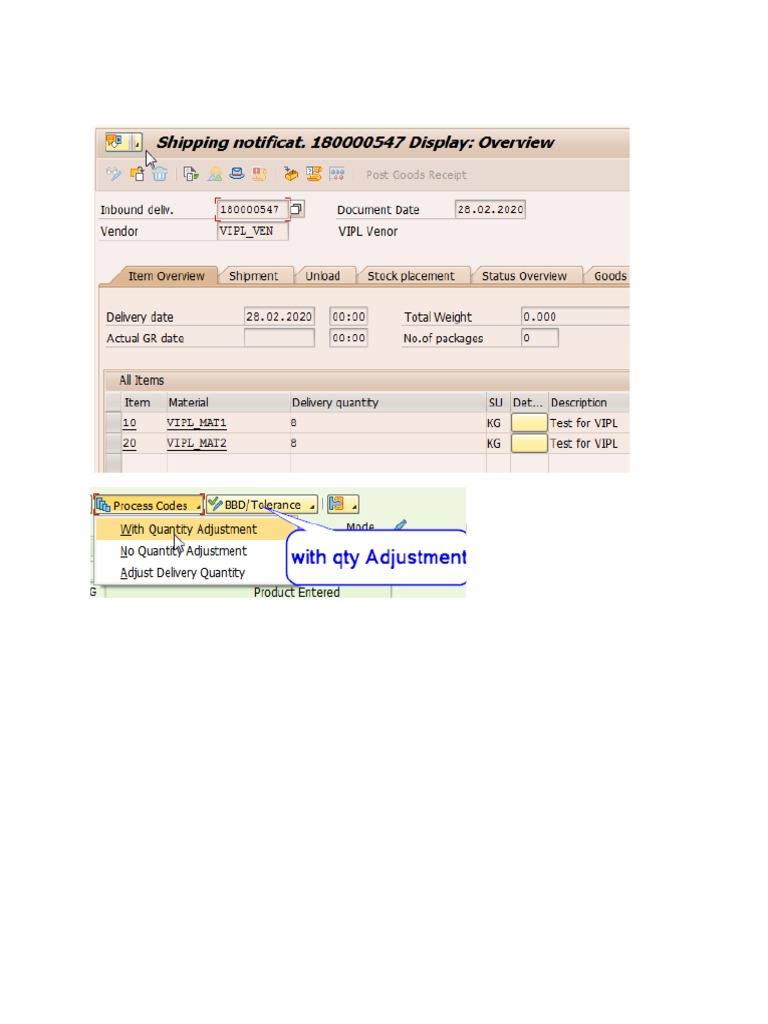Click the other delivery document toolbar icon

137,174
